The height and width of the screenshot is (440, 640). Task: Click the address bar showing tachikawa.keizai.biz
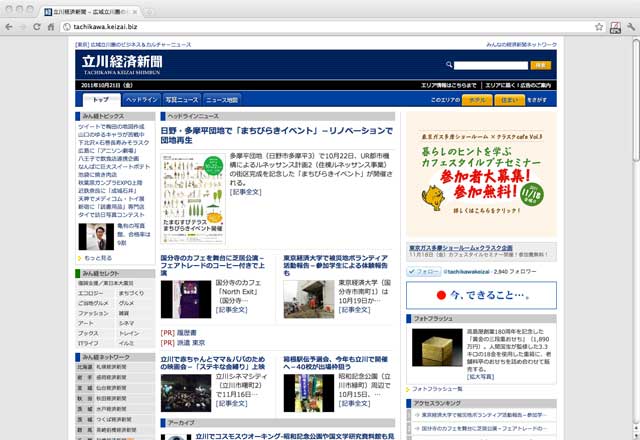tap(327, 27)
